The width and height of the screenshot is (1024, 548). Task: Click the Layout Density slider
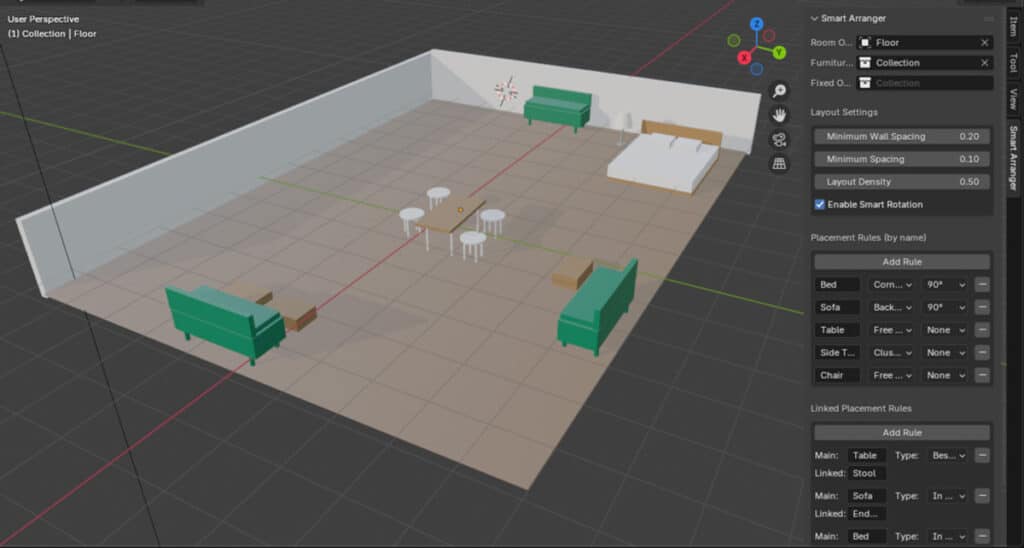[902, 182]
